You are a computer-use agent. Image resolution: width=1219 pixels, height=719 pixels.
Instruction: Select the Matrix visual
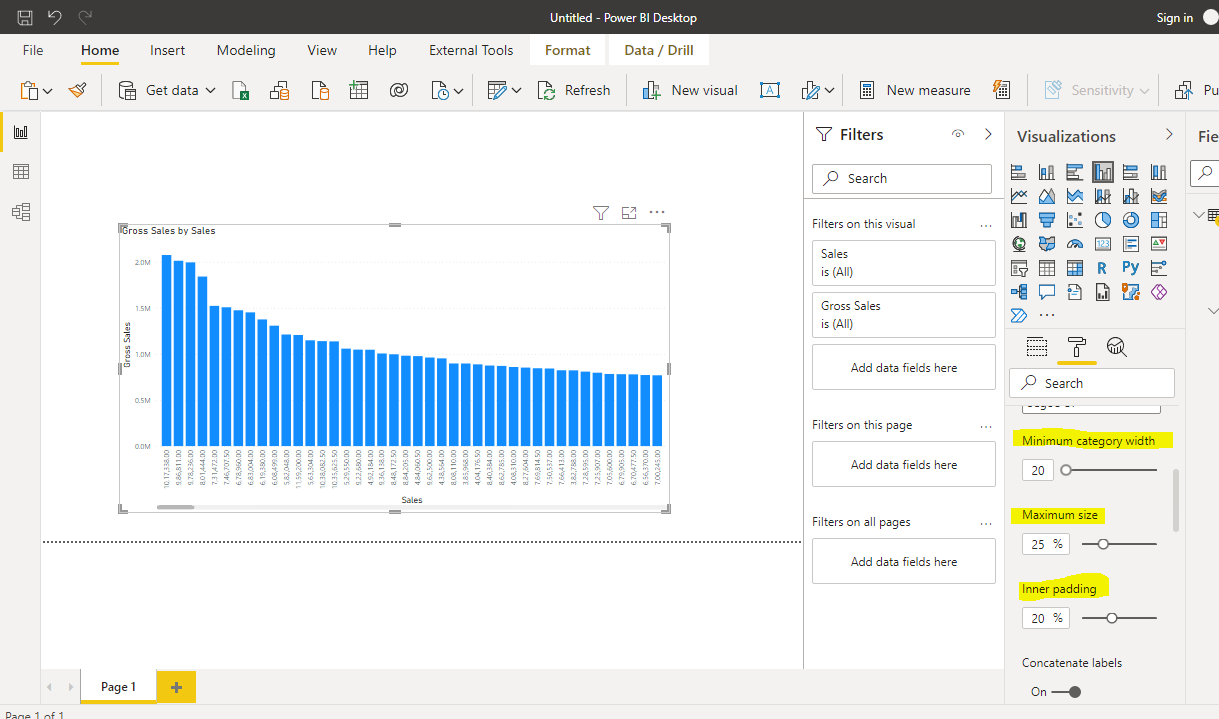(1075, 267)
